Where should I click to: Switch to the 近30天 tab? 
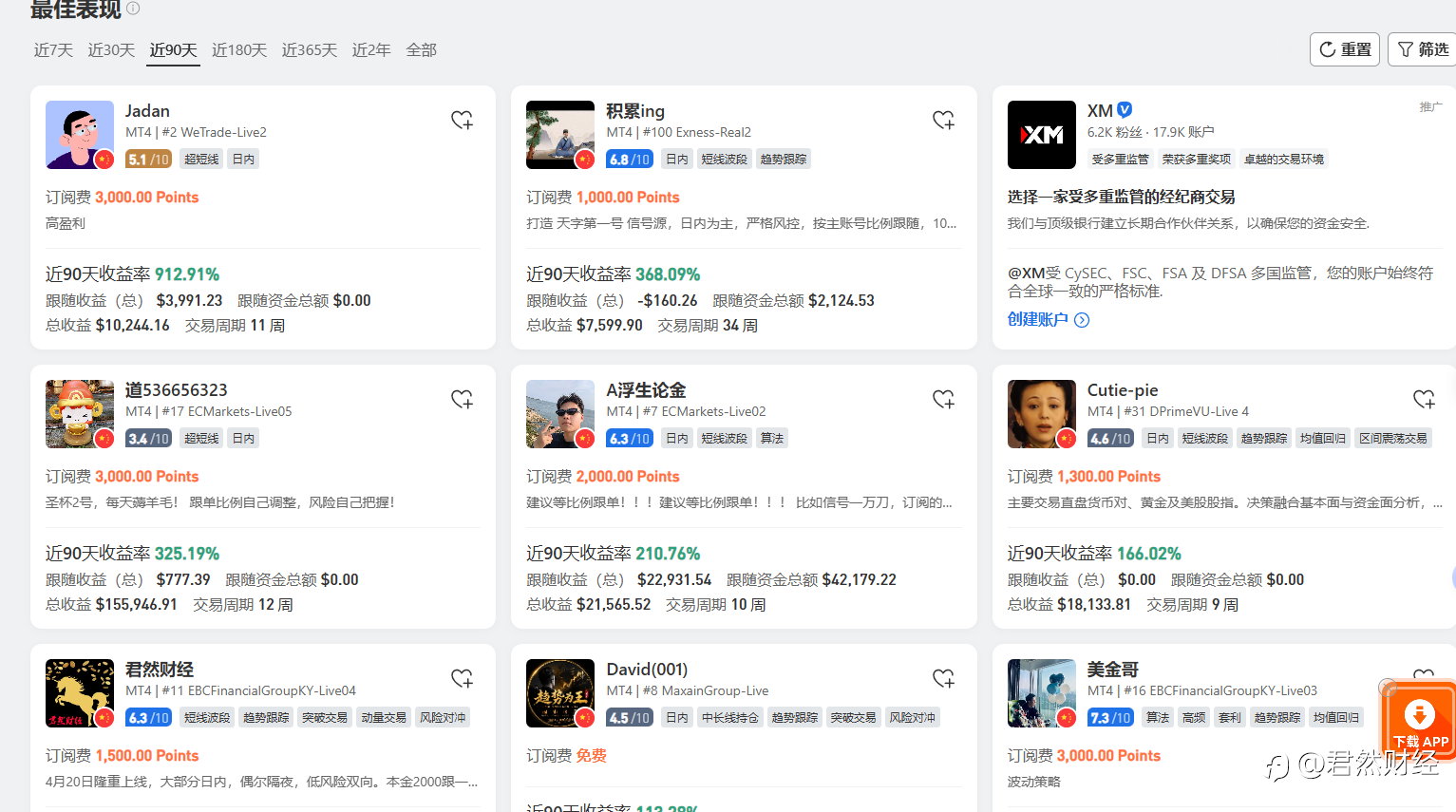[111, 50]
